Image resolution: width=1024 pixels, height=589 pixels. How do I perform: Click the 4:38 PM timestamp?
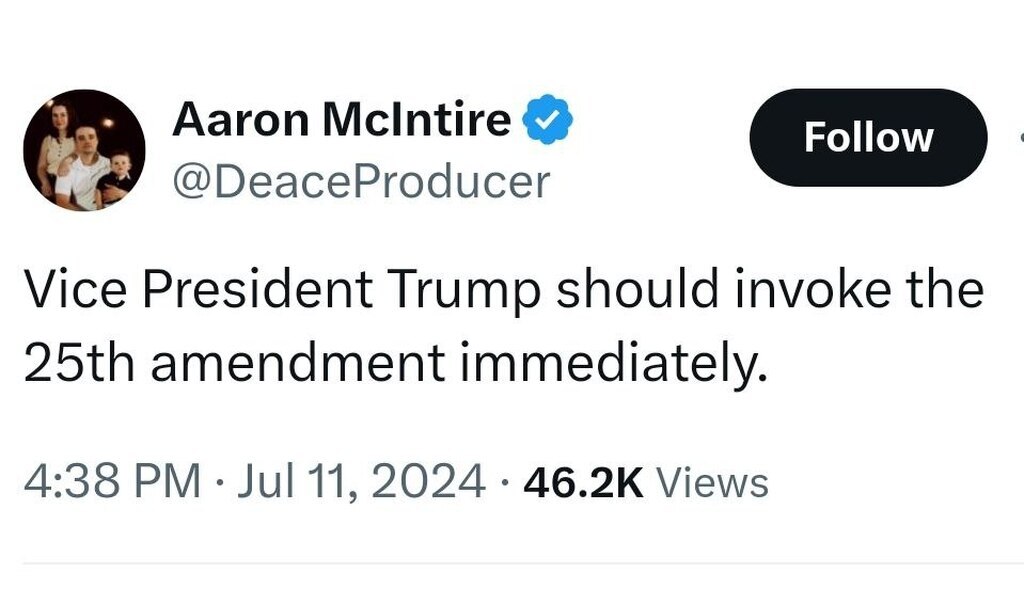tap(111, 482)
